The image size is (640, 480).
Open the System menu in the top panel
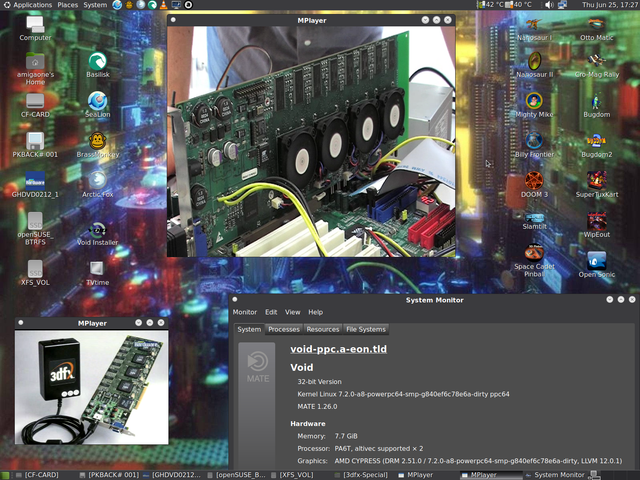pos(95,5)
